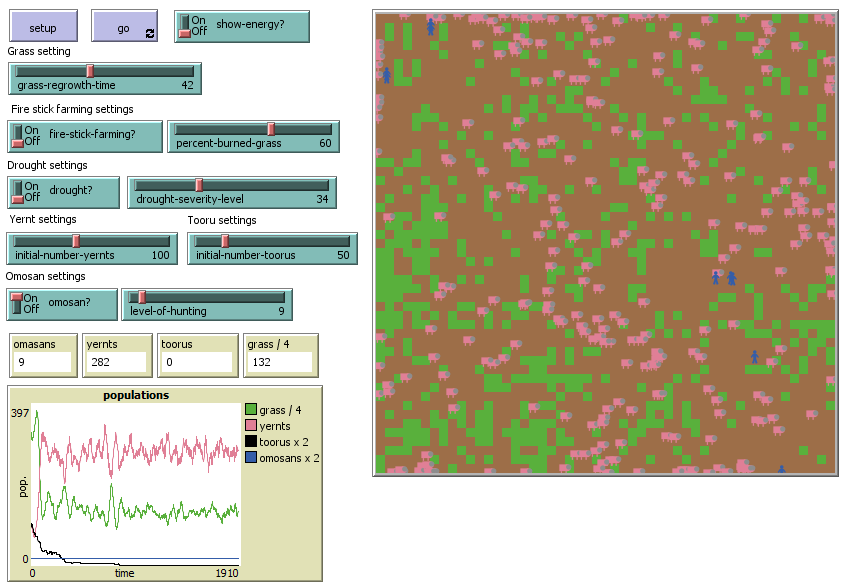The height and width of the screenshot is (586, 857).
Task: Move the initial-number-toorus slider handle
Action: tap(225, 241)
